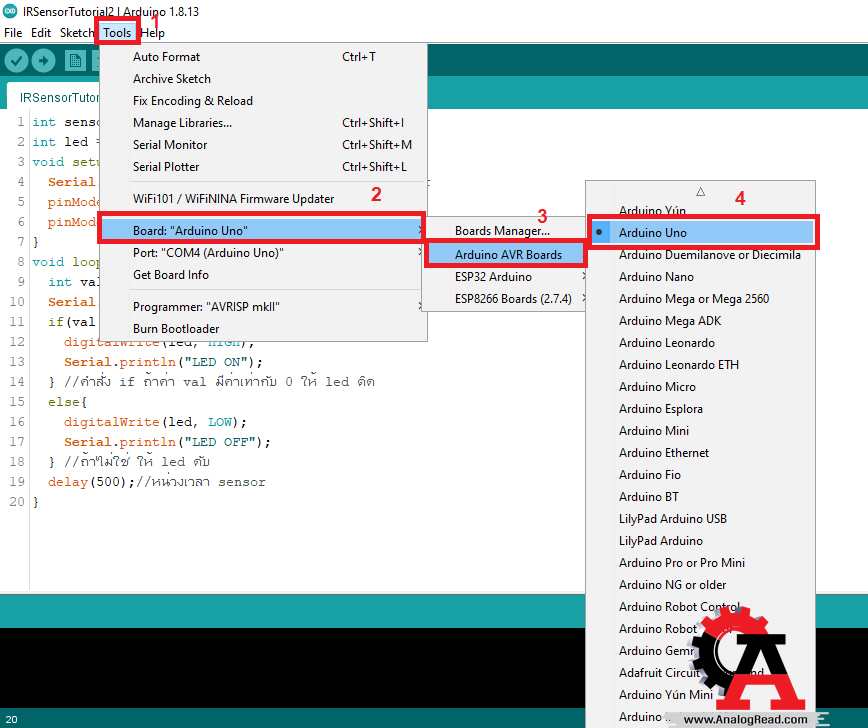Choose LilyPad Arduino USB board
The height and width of the screenshot is (728, 868).
[x=700, y=519]
